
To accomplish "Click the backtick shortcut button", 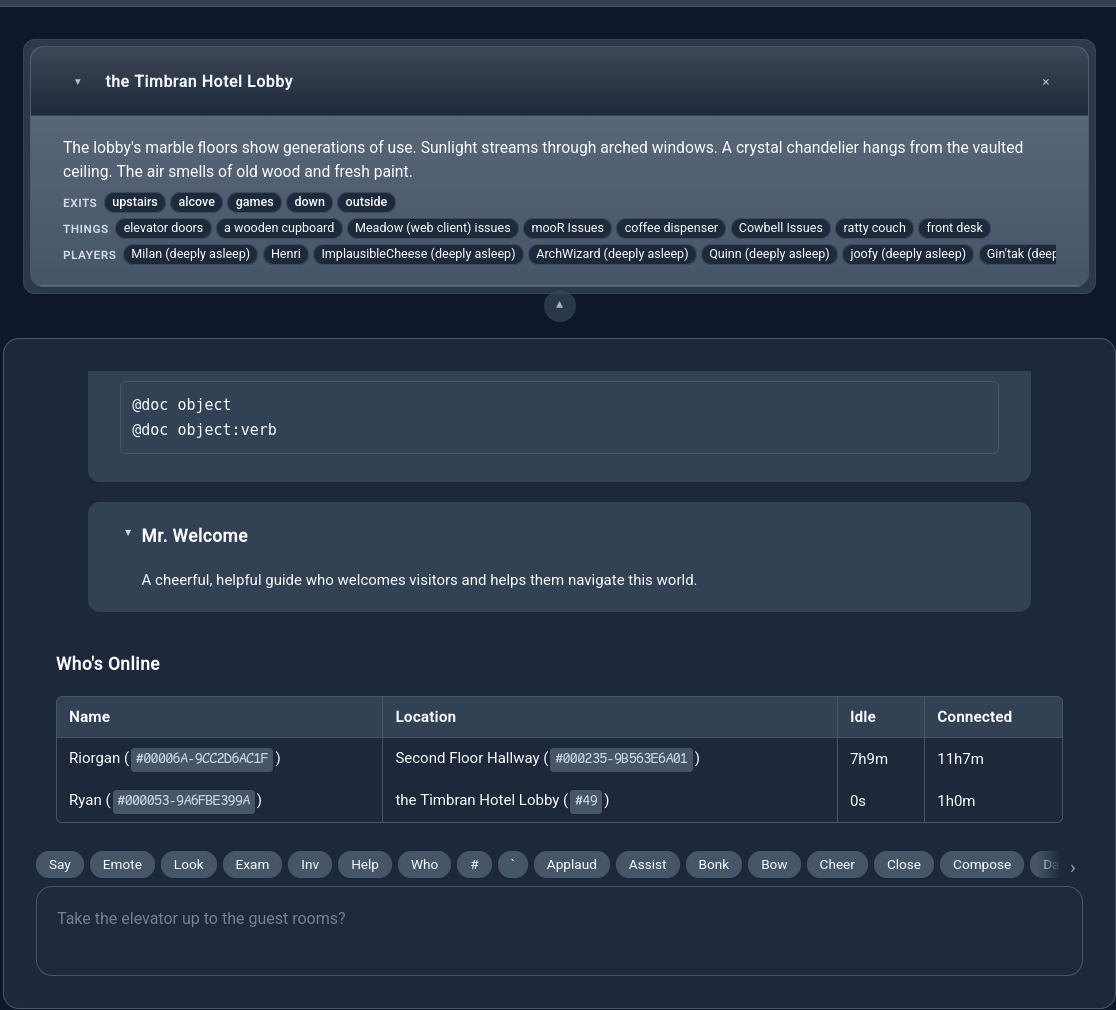I will coord(512,864).
